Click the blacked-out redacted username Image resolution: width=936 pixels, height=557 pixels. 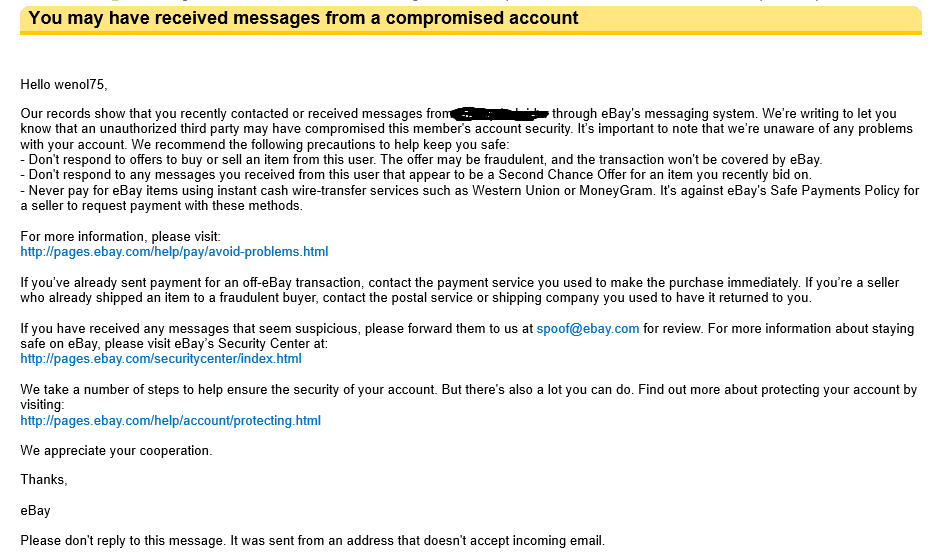500,113
